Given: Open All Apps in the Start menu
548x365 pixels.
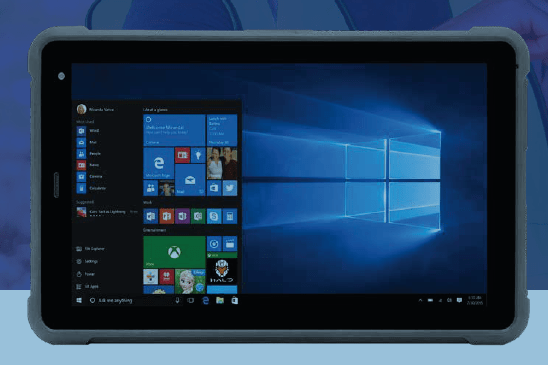Looking at the screenshot, I should (88, 286).
